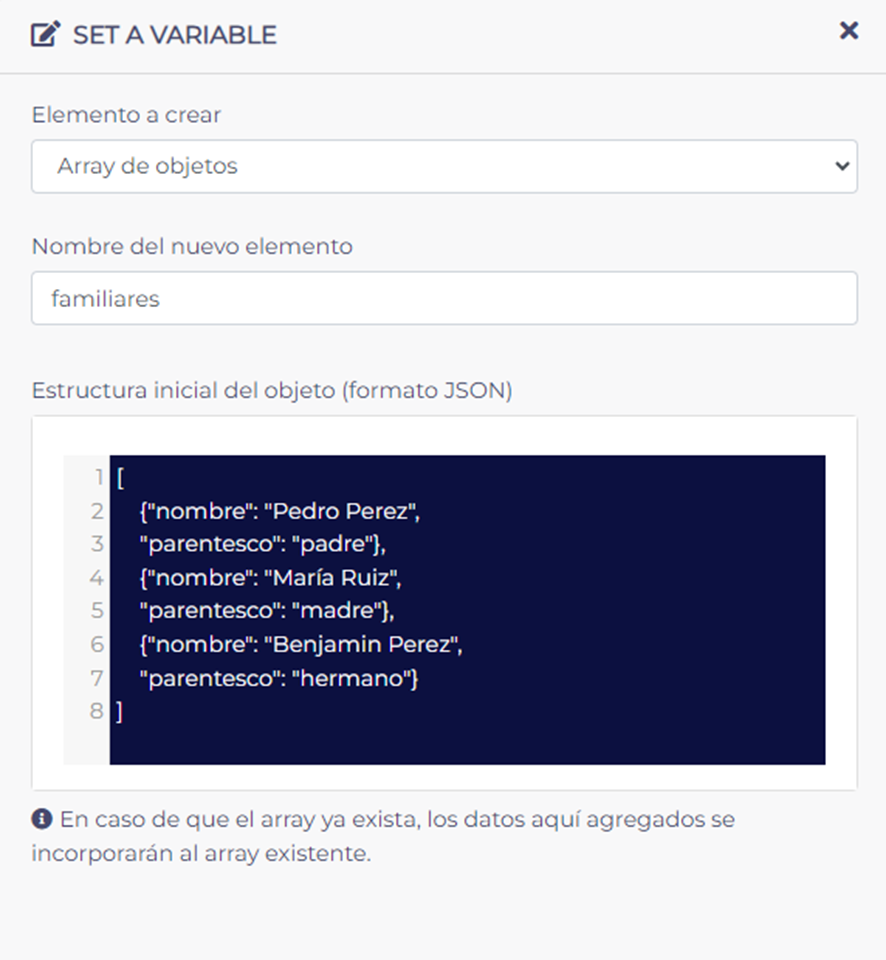Click the 'Nombre del nuevo elemento' label
The height and width of the screenshot is (960, 886).
pyautogui.click(x=192, y=246)
